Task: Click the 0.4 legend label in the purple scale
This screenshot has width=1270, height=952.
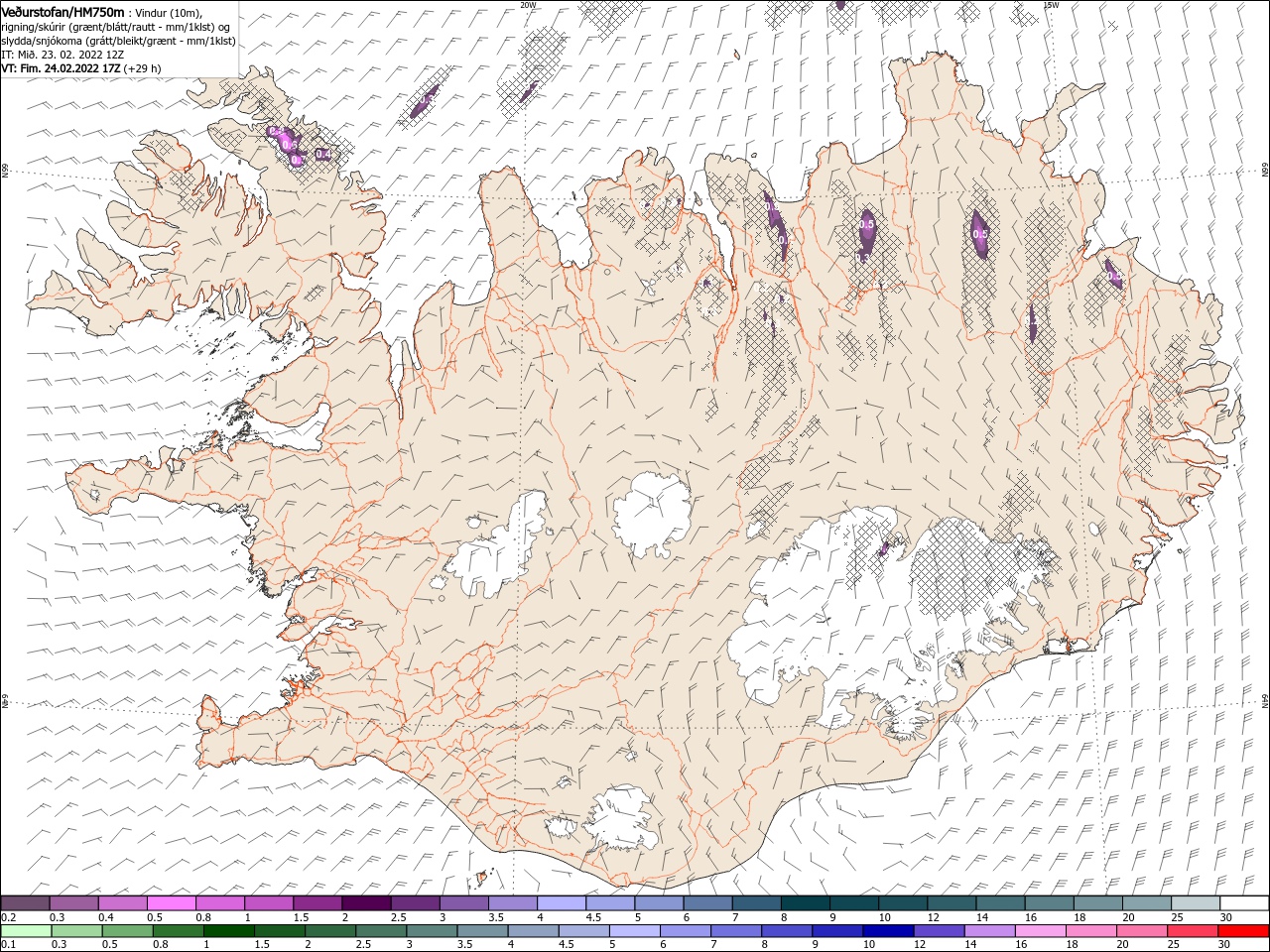Action: [105, 917]
